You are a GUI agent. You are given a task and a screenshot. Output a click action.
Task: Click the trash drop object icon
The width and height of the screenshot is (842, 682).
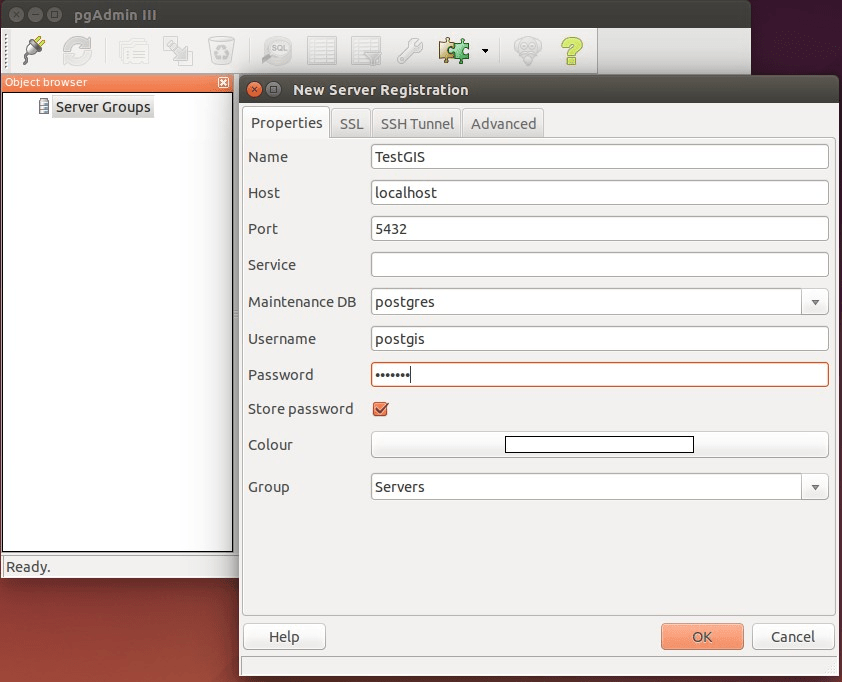pyautogui.click(x=221, y=51)
